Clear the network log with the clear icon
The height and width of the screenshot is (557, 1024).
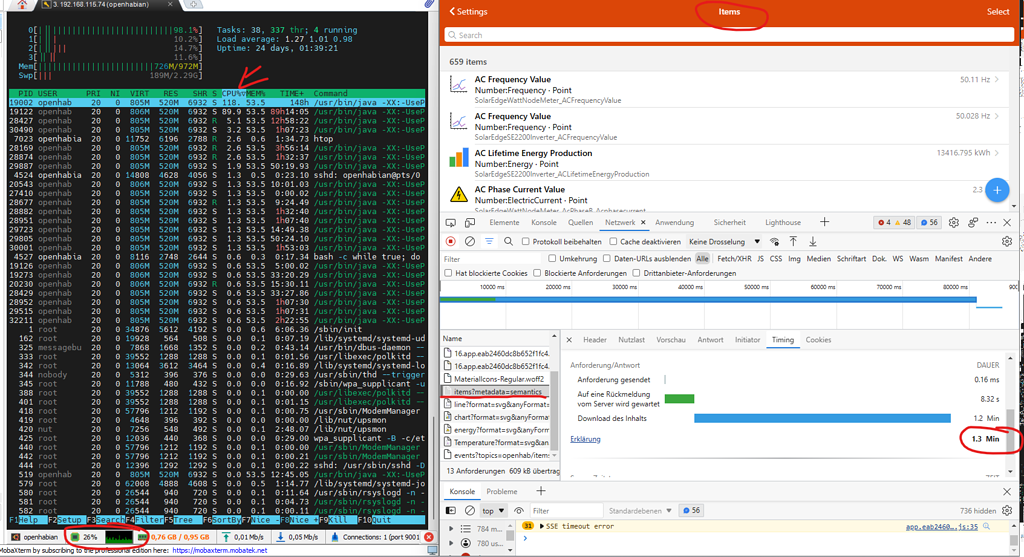point(470,242)
